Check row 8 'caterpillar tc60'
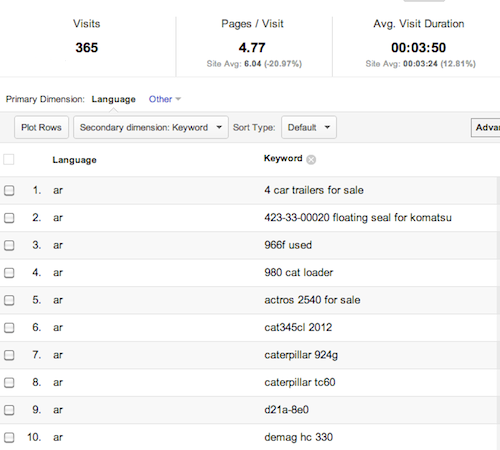 pos(9,382)
